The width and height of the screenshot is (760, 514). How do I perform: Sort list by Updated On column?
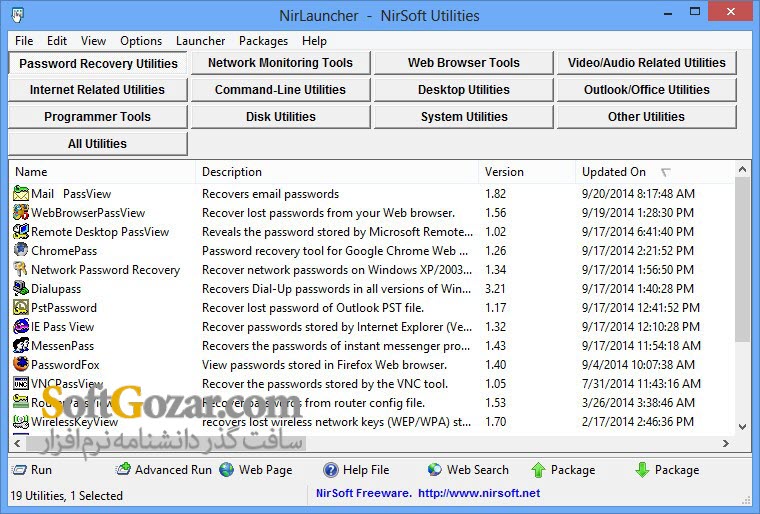[654, 172]
